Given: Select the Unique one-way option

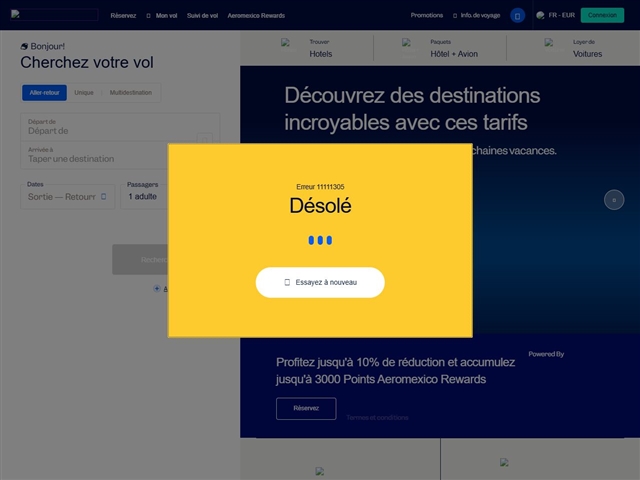Looking at the screenshot, I should pyautogui.click(x=84, y=93).
